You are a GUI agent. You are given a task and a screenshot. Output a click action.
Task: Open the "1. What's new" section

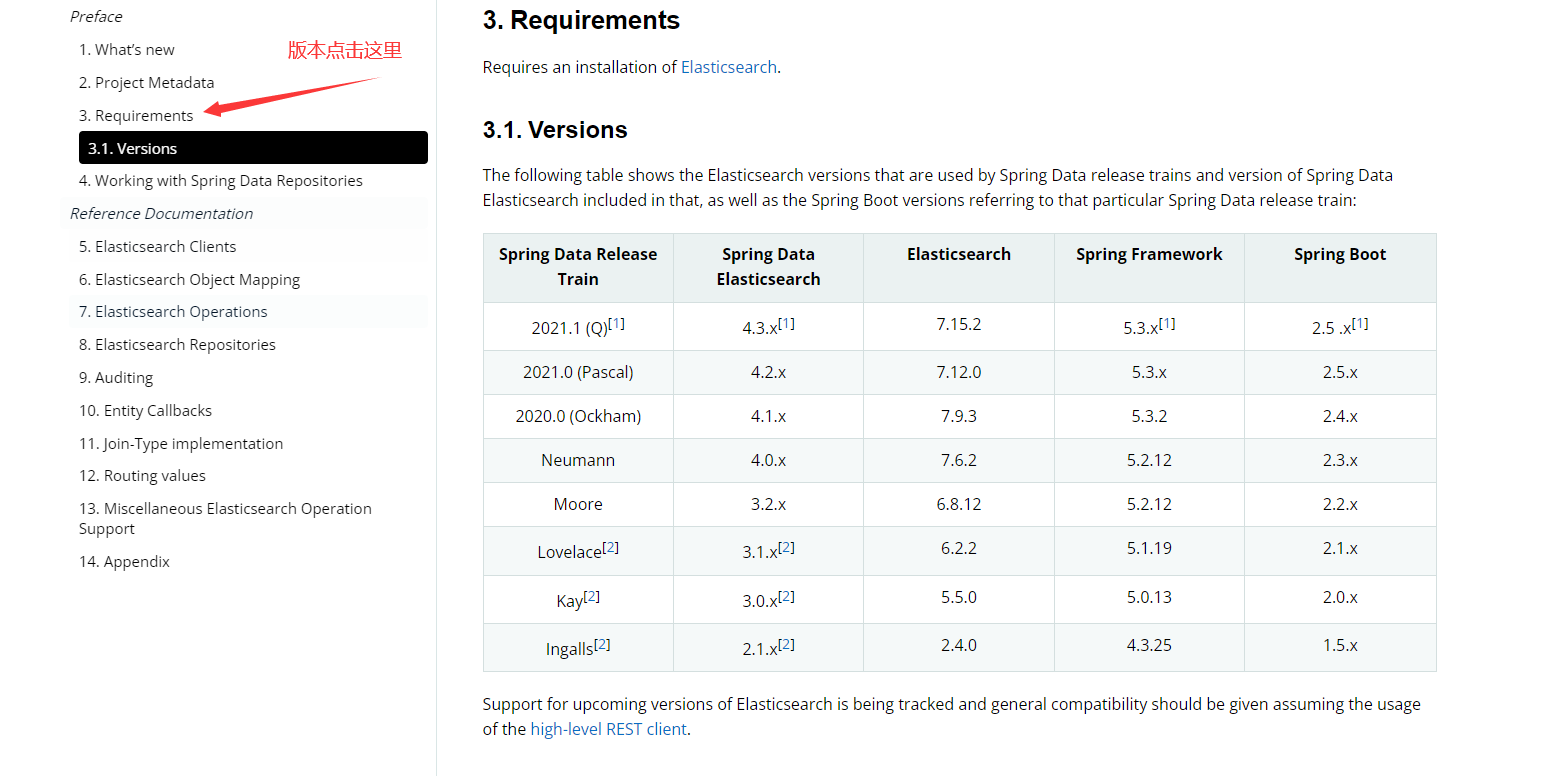[x=127, y=50]
